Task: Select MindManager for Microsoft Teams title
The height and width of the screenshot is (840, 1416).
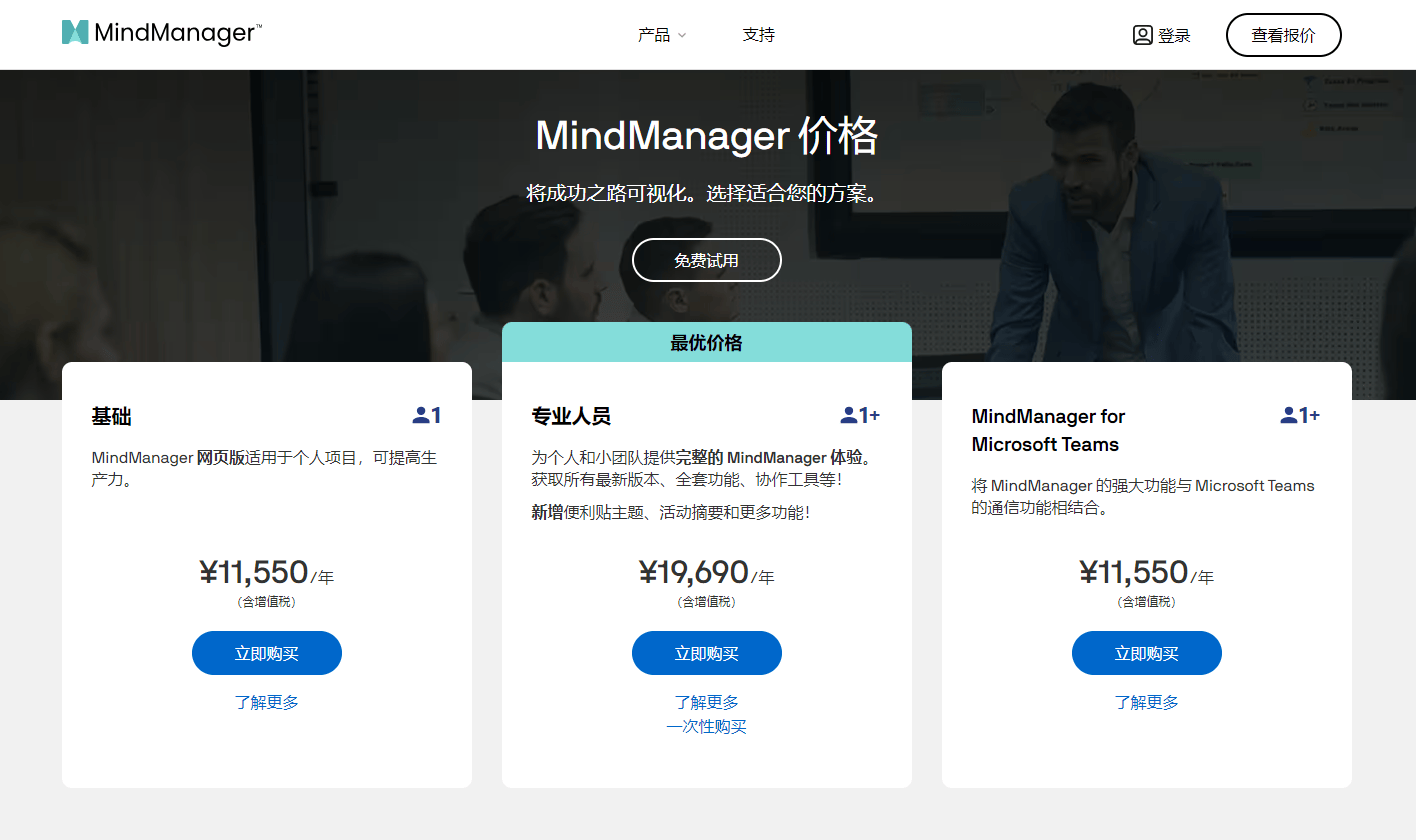Action: 1048,430
